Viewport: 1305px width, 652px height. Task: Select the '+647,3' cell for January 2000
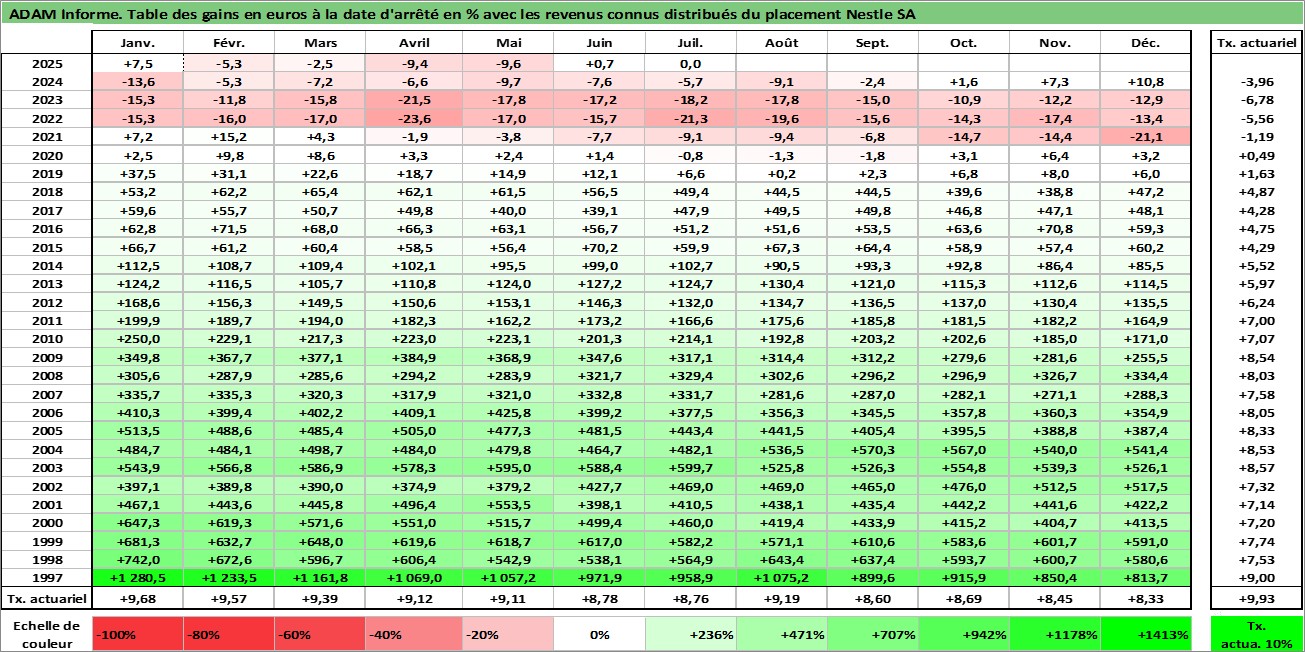[137, 522]
